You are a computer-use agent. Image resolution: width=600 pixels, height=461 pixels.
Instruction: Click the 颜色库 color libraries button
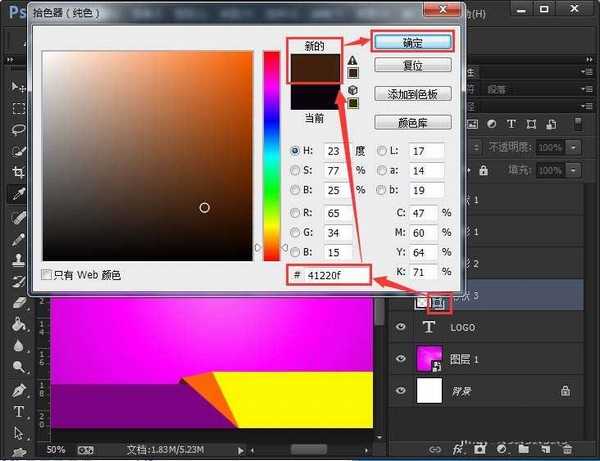[412, 123]
